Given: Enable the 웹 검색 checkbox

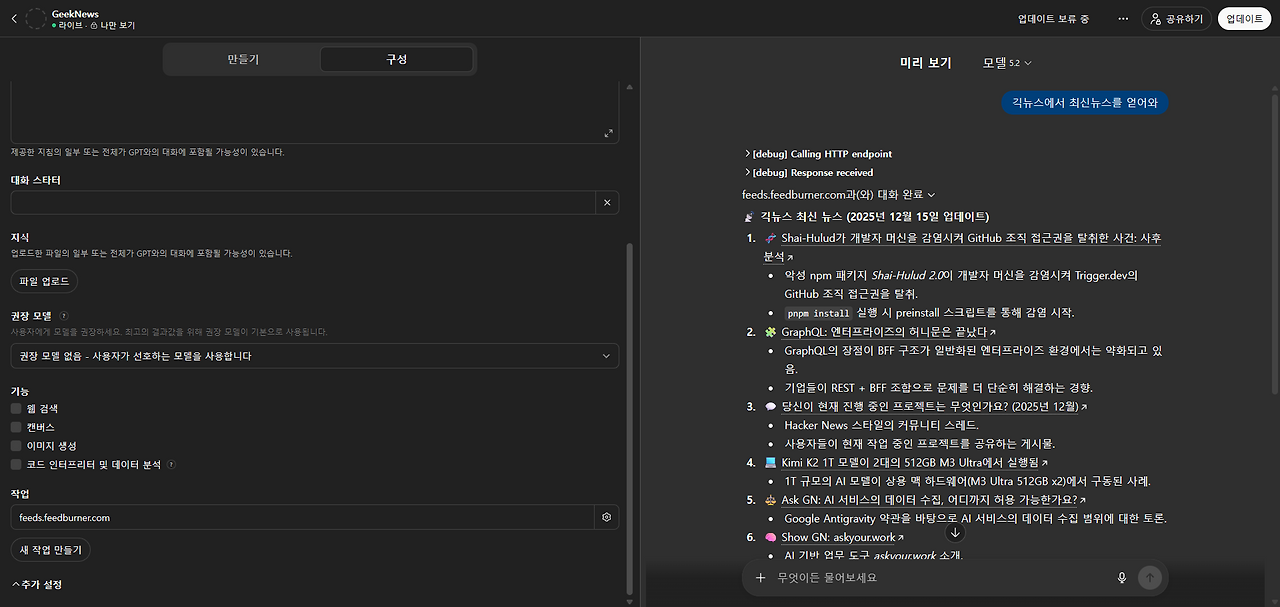Looking at the screenshot, I should [16, 409].
